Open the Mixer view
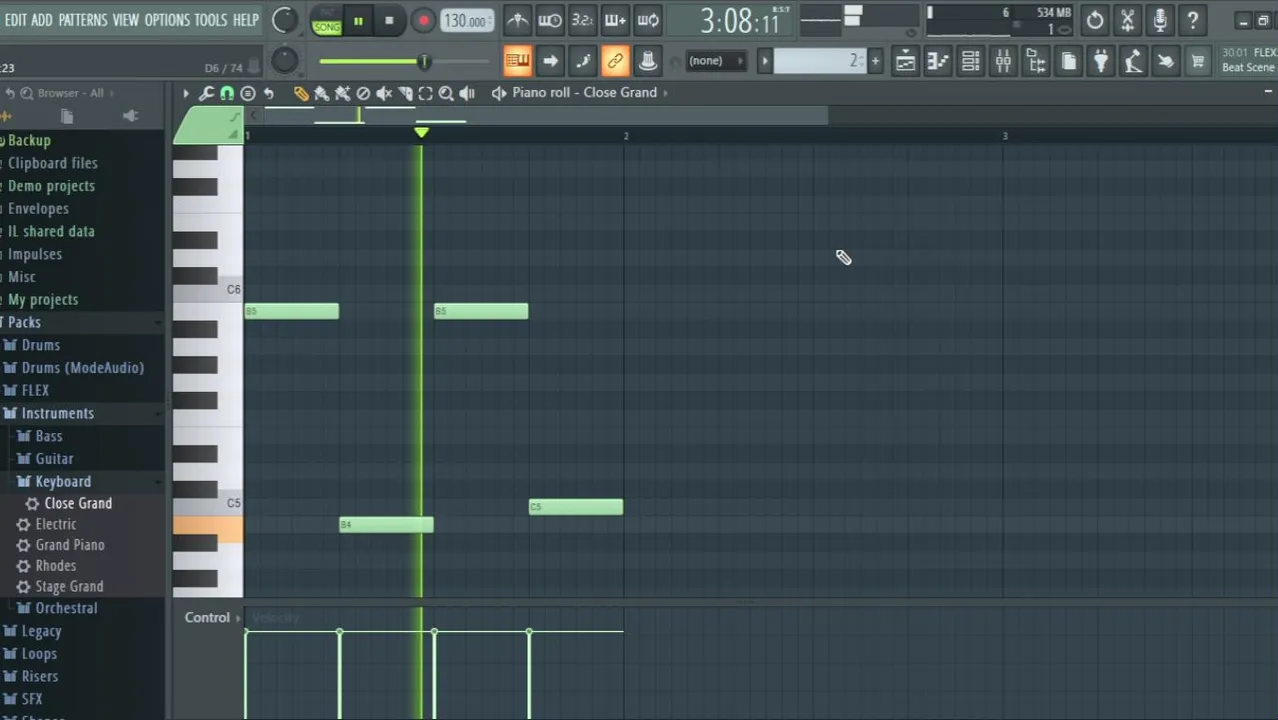The width and height of the screenshot is (1278, 720). (1003, 62)
